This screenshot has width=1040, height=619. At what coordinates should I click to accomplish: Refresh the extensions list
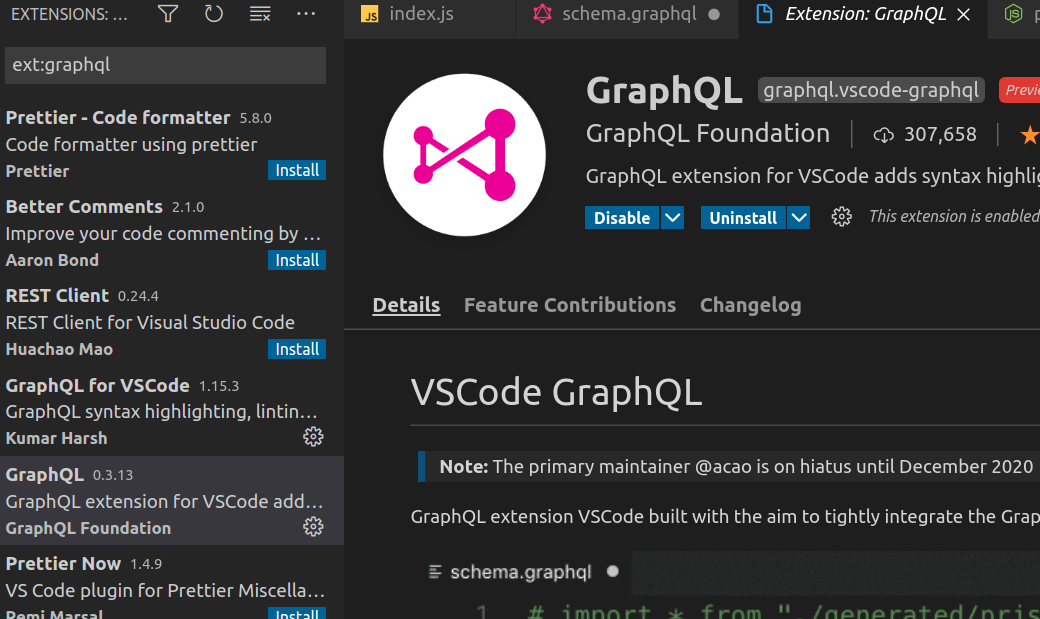214,13
